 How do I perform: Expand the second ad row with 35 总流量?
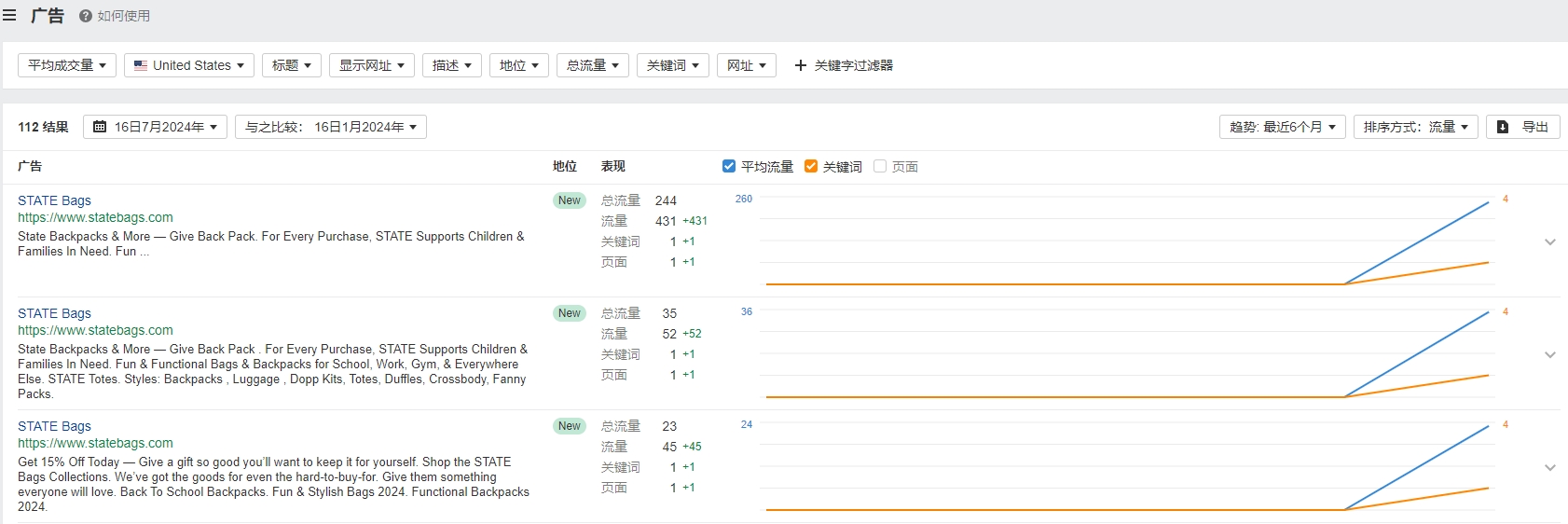[1550, 354]
